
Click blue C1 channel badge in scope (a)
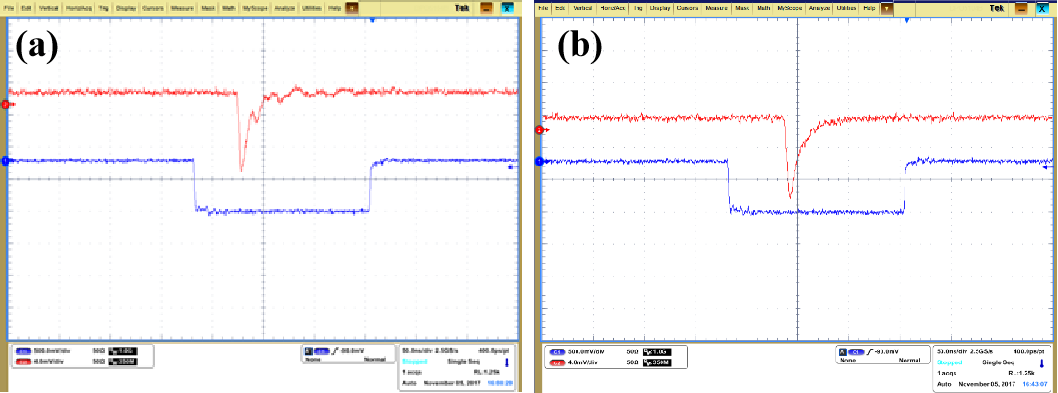[23, 351]
